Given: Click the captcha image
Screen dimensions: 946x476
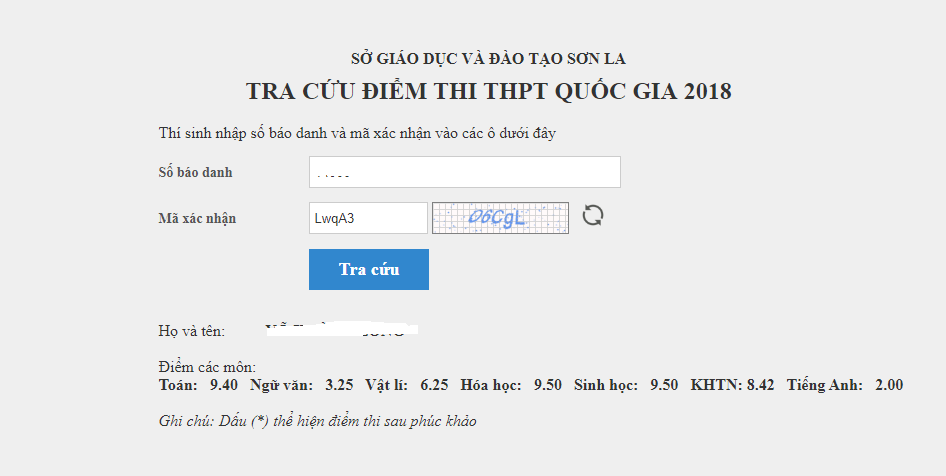Looking at the screenshot, I should tap(500, 218).
